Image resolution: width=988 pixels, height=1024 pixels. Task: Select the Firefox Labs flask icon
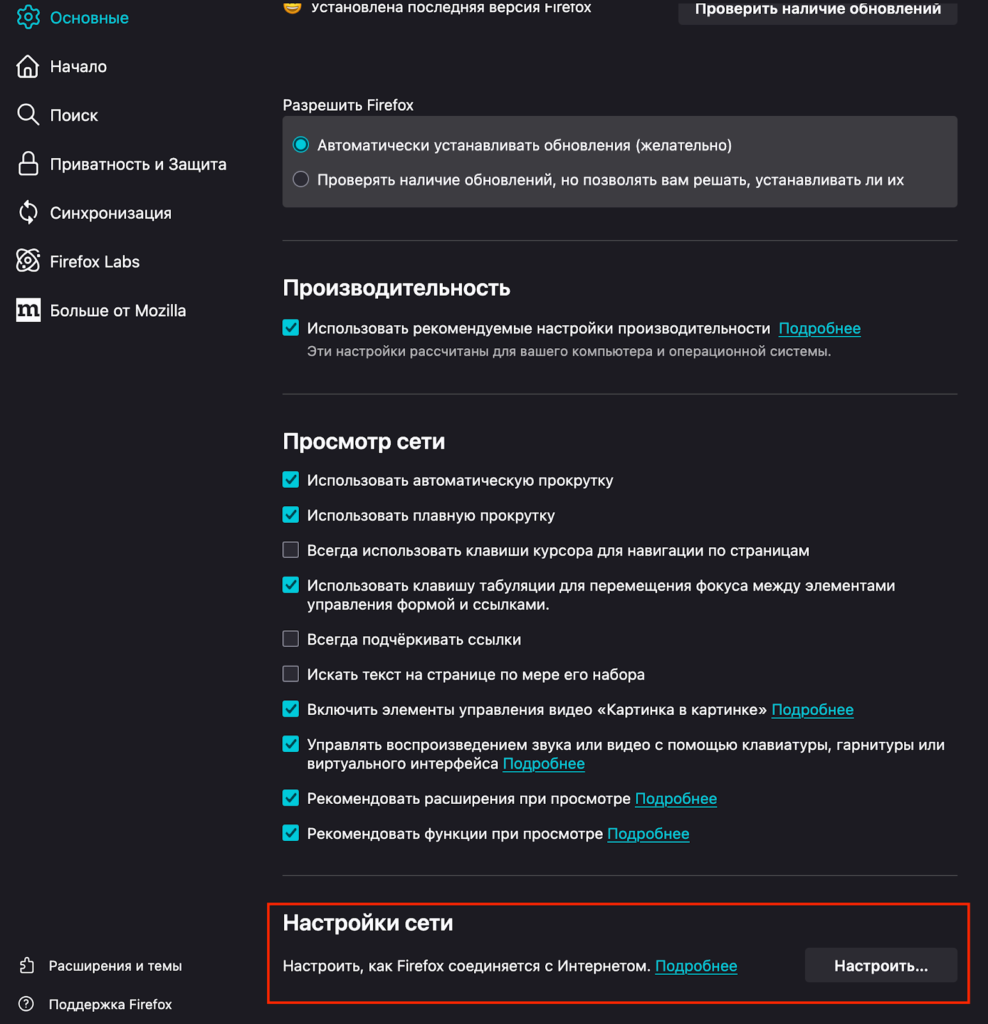pyautogui.click(x=27, y=261)
